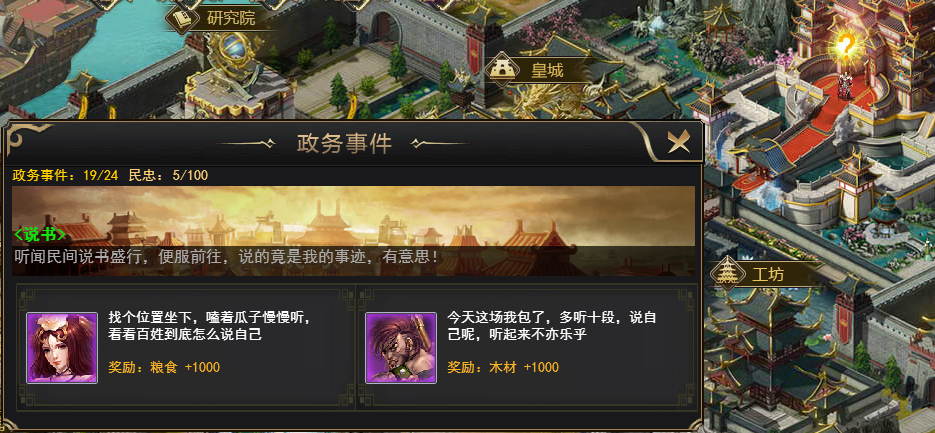Open the 研究院 book icon

182,18
